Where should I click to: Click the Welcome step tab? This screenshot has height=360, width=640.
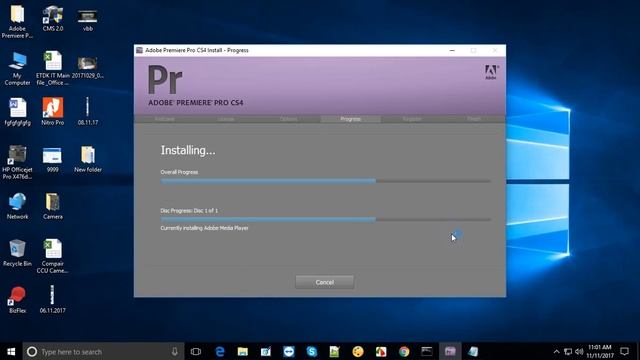point(165,119)
